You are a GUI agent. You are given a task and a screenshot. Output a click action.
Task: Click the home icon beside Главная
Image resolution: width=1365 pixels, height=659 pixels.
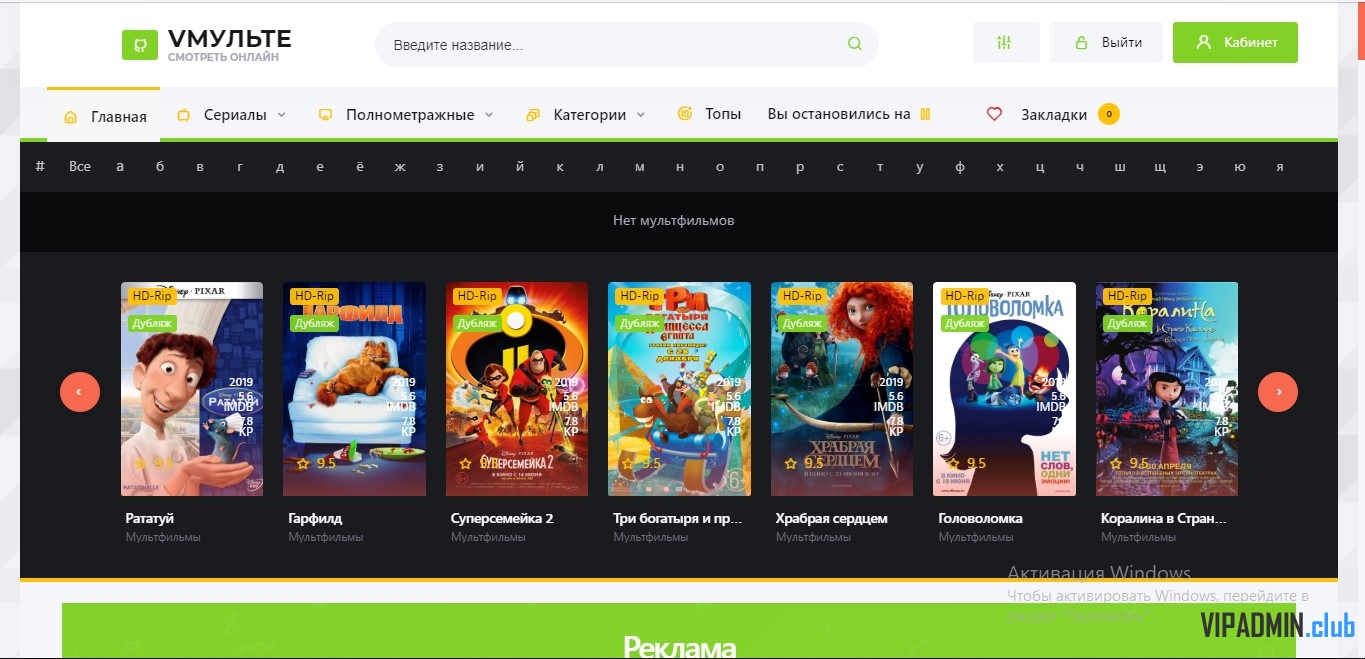[x=70, y=117]
